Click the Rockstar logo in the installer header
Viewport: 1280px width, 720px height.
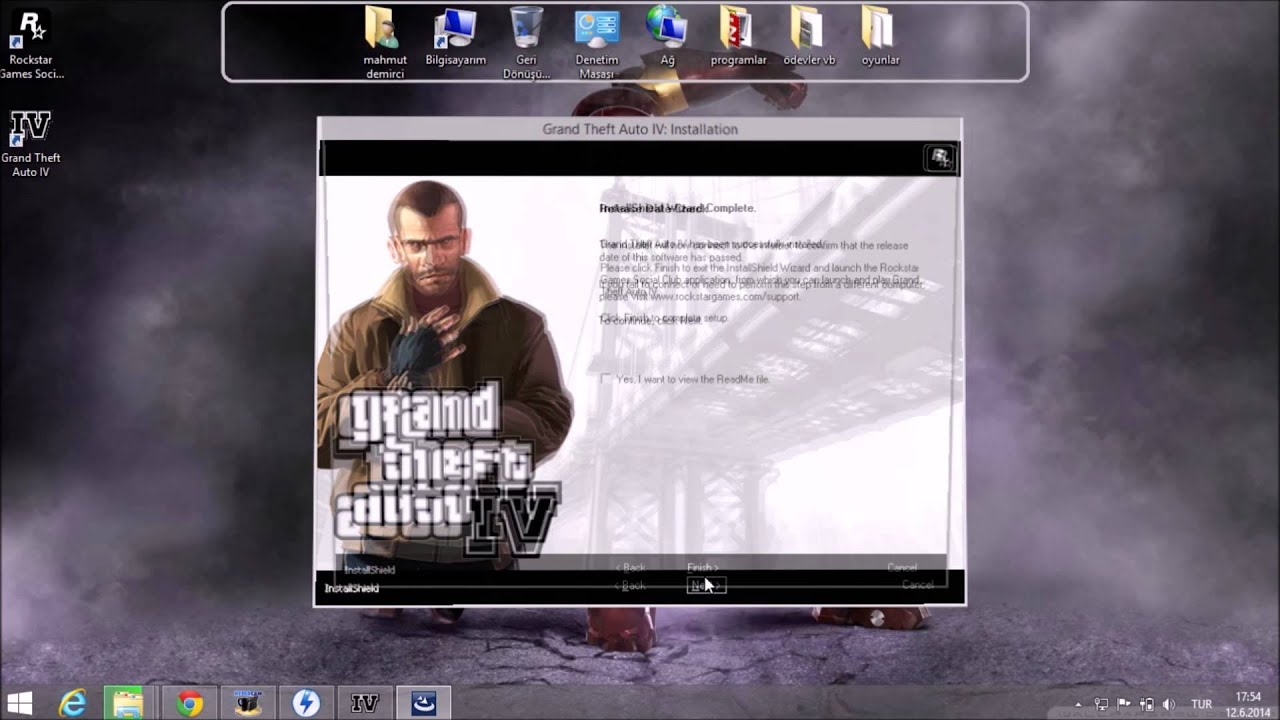(940, 158)
